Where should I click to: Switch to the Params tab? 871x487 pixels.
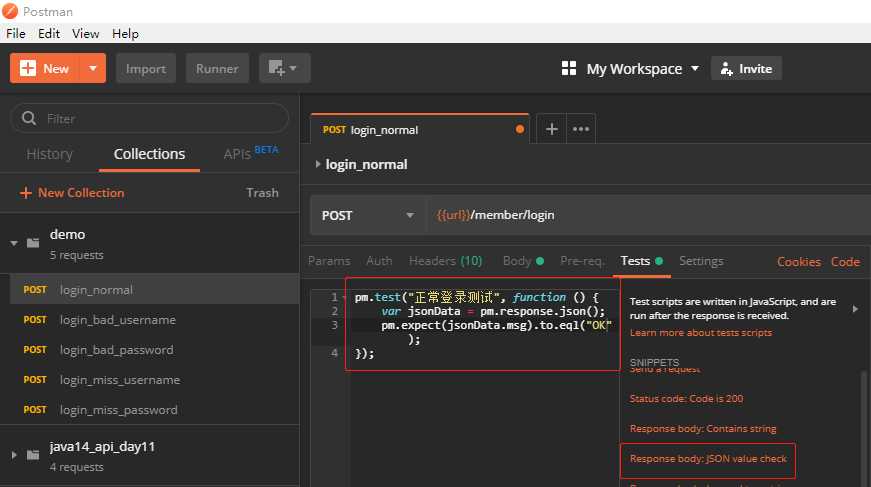pos(329,261)
